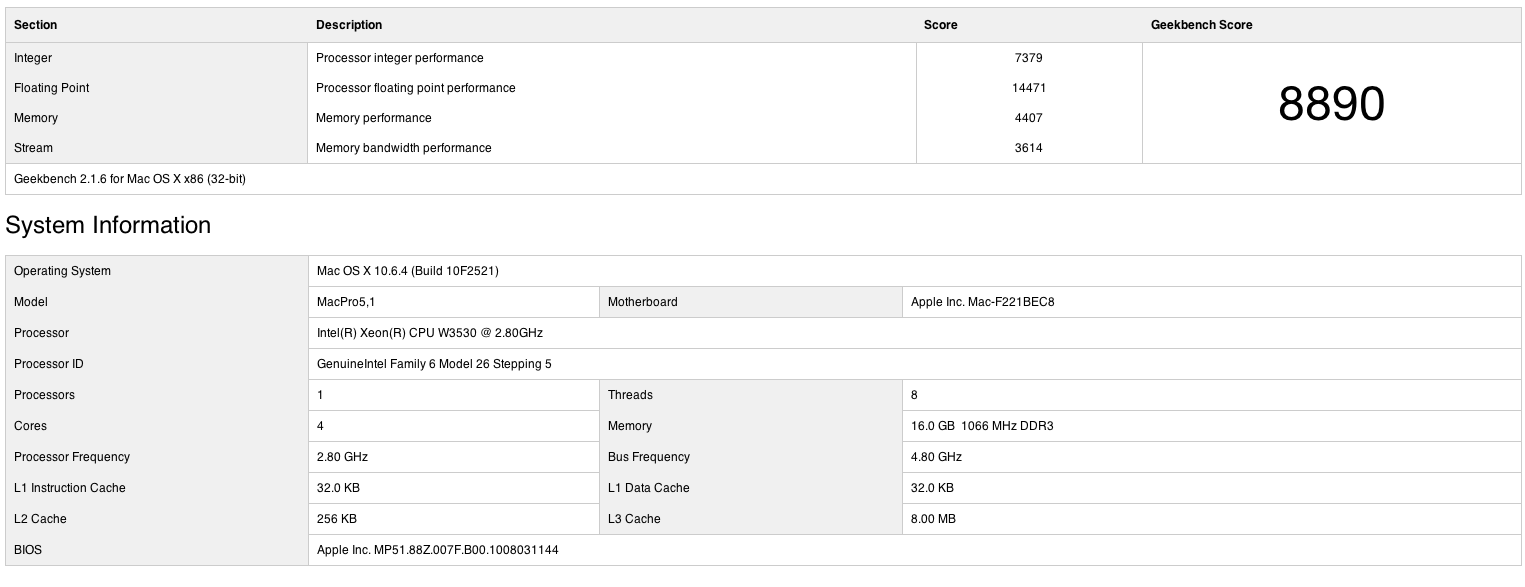This screenshot has height=587, width=1525.
Task: Click the Description column header
Action: click(x=349, y=25)
